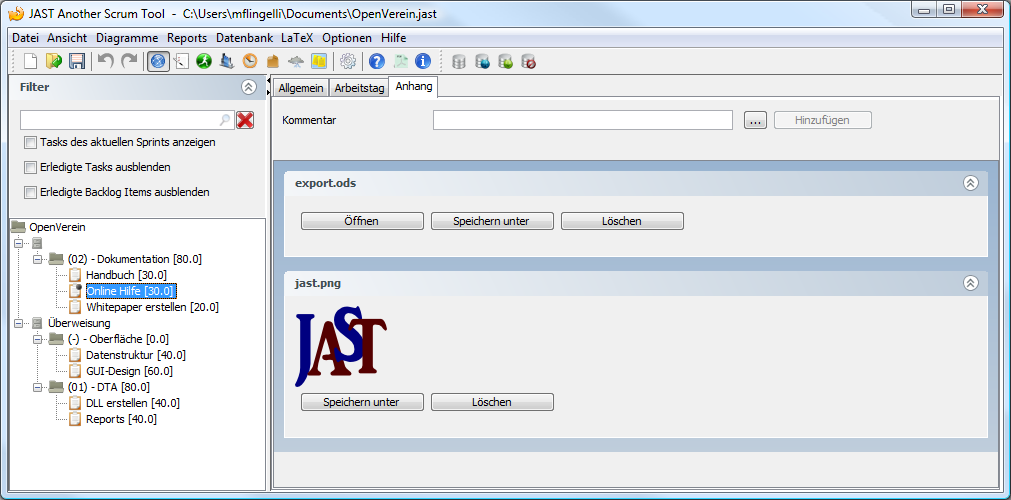Click the green running-man sprint icon
This screenshot has height=500, width=1011.
pyautogui.click(x=204, y=61)
